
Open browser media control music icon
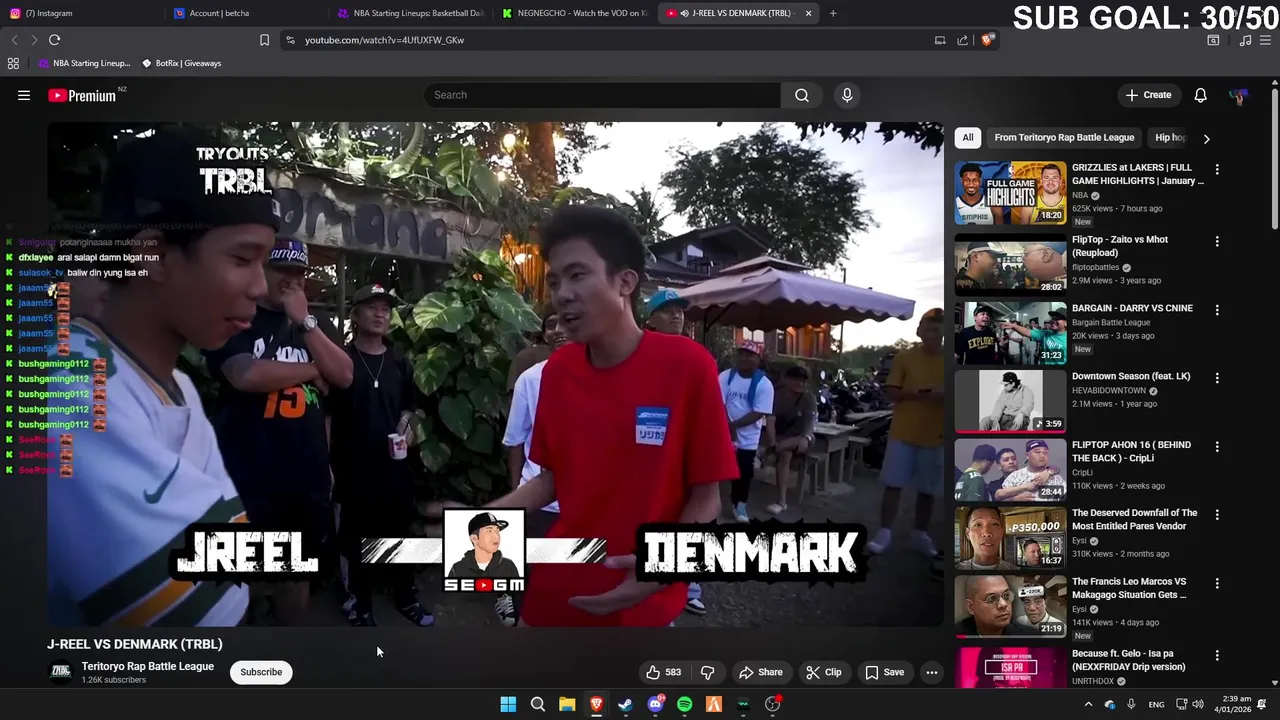(1245, 40)
